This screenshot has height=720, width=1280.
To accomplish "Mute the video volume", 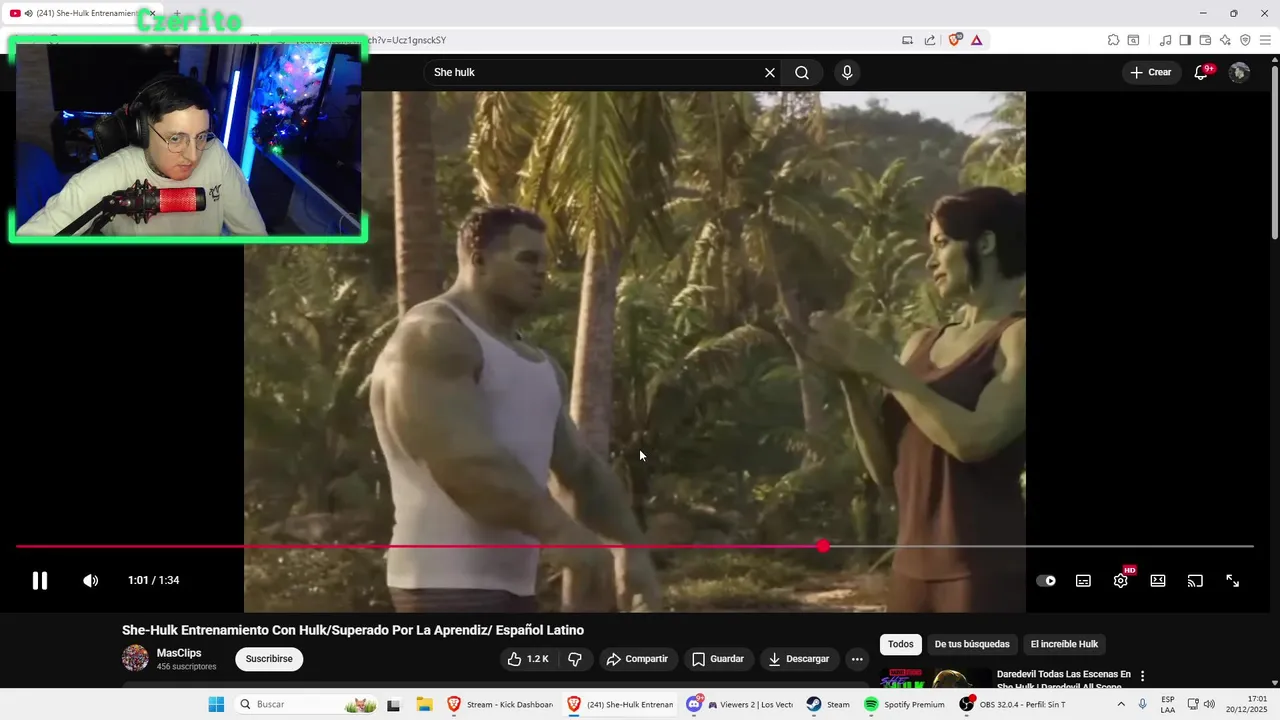I will click(x=90, y=580).
